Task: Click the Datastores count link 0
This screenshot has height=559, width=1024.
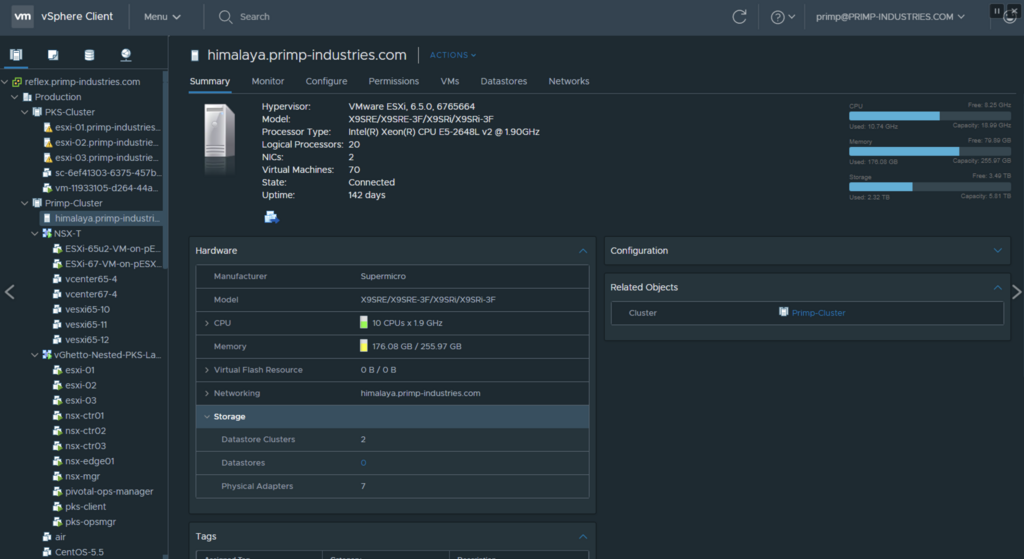Action: (363, 463)
